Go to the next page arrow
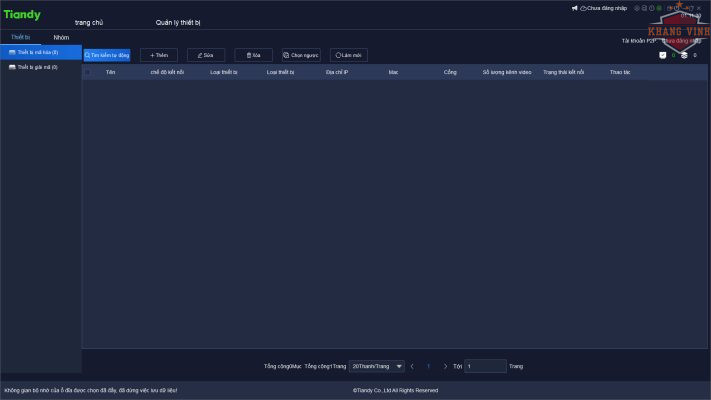Screen dimensions: 711x400 tap(445, 366)
